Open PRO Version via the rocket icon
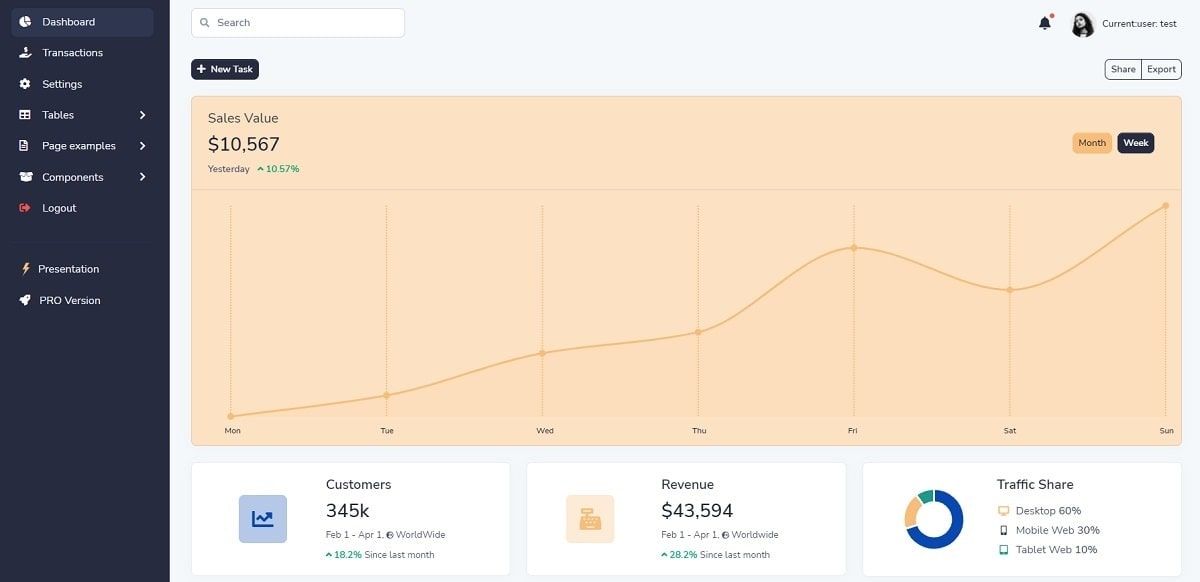 pos(24,299)
